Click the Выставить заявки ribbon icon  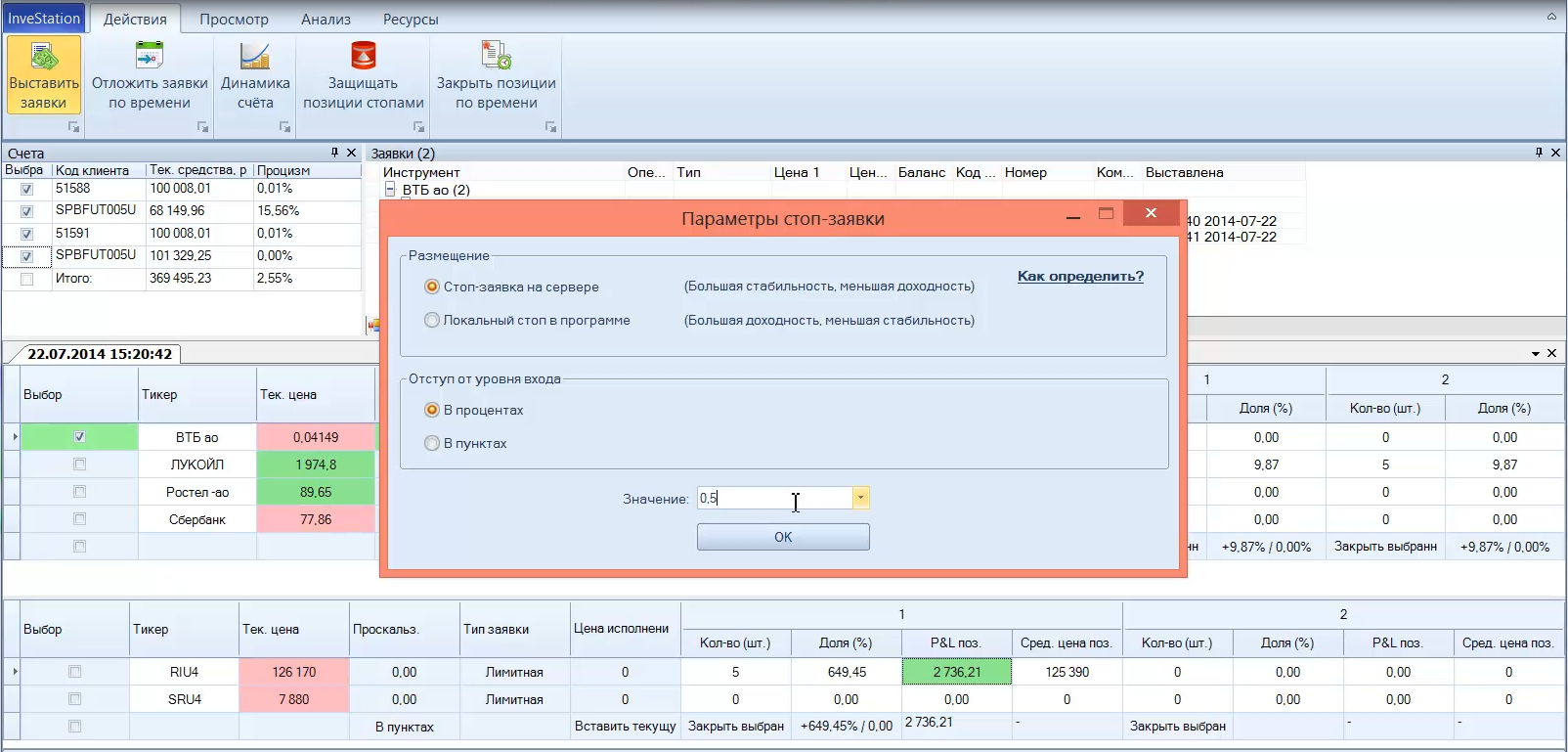(x=44, y=75)
